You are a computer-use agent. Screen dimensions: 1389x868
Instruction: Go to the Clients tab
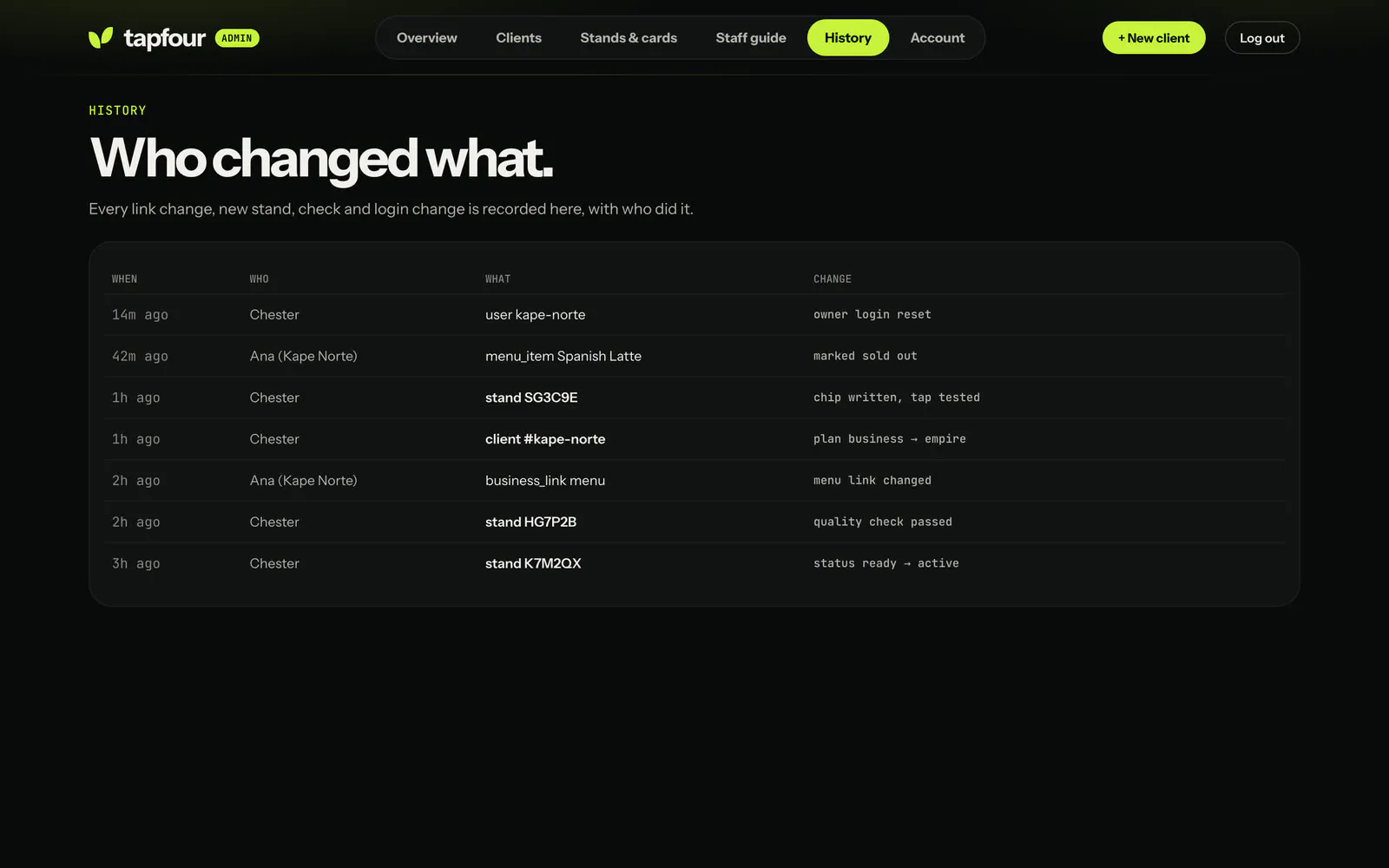tap(518, 38)
